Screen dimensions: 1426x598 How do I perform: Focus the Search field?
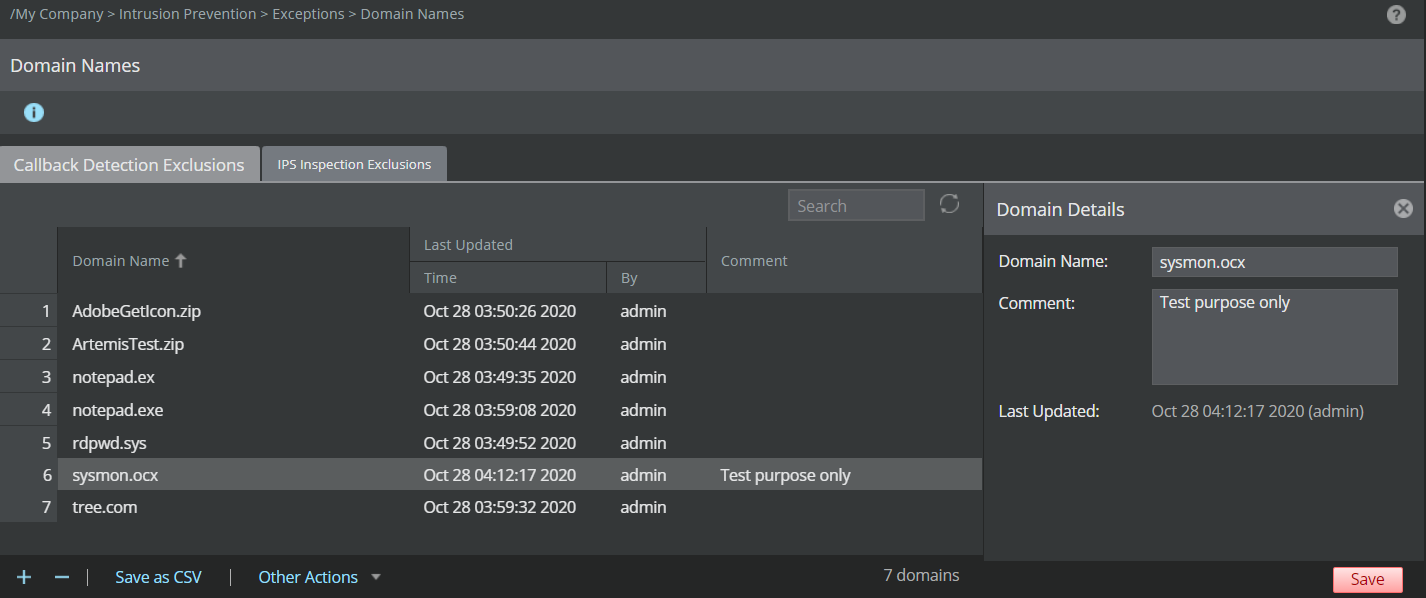coord(856,205)
